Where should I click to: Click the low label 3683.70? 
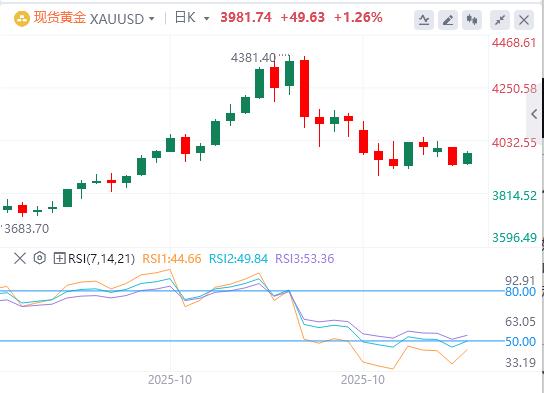[x=26, y=229]
